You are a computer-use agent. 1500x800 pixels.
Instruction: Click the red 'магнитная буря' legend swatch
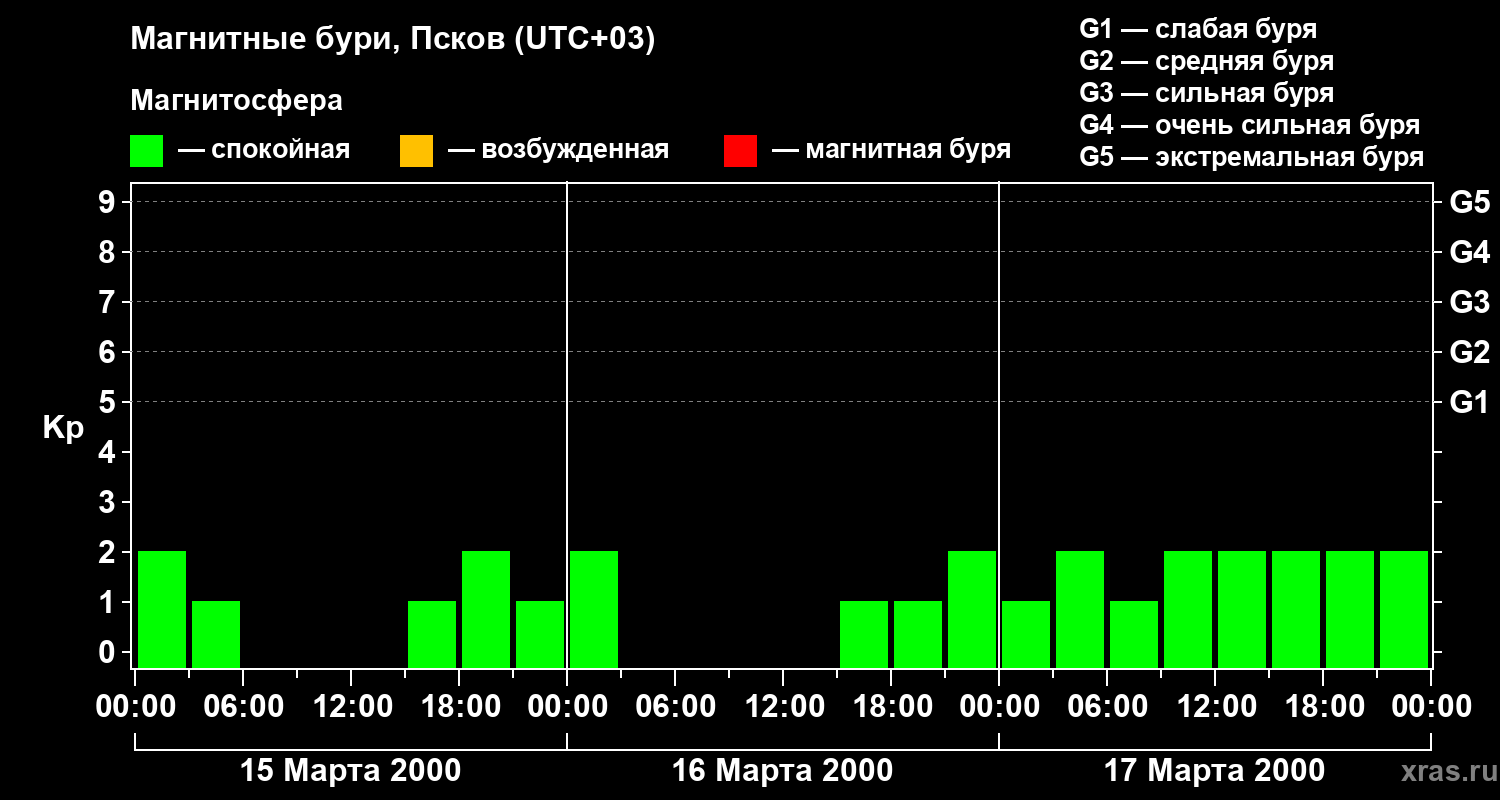tap(740, 151)
